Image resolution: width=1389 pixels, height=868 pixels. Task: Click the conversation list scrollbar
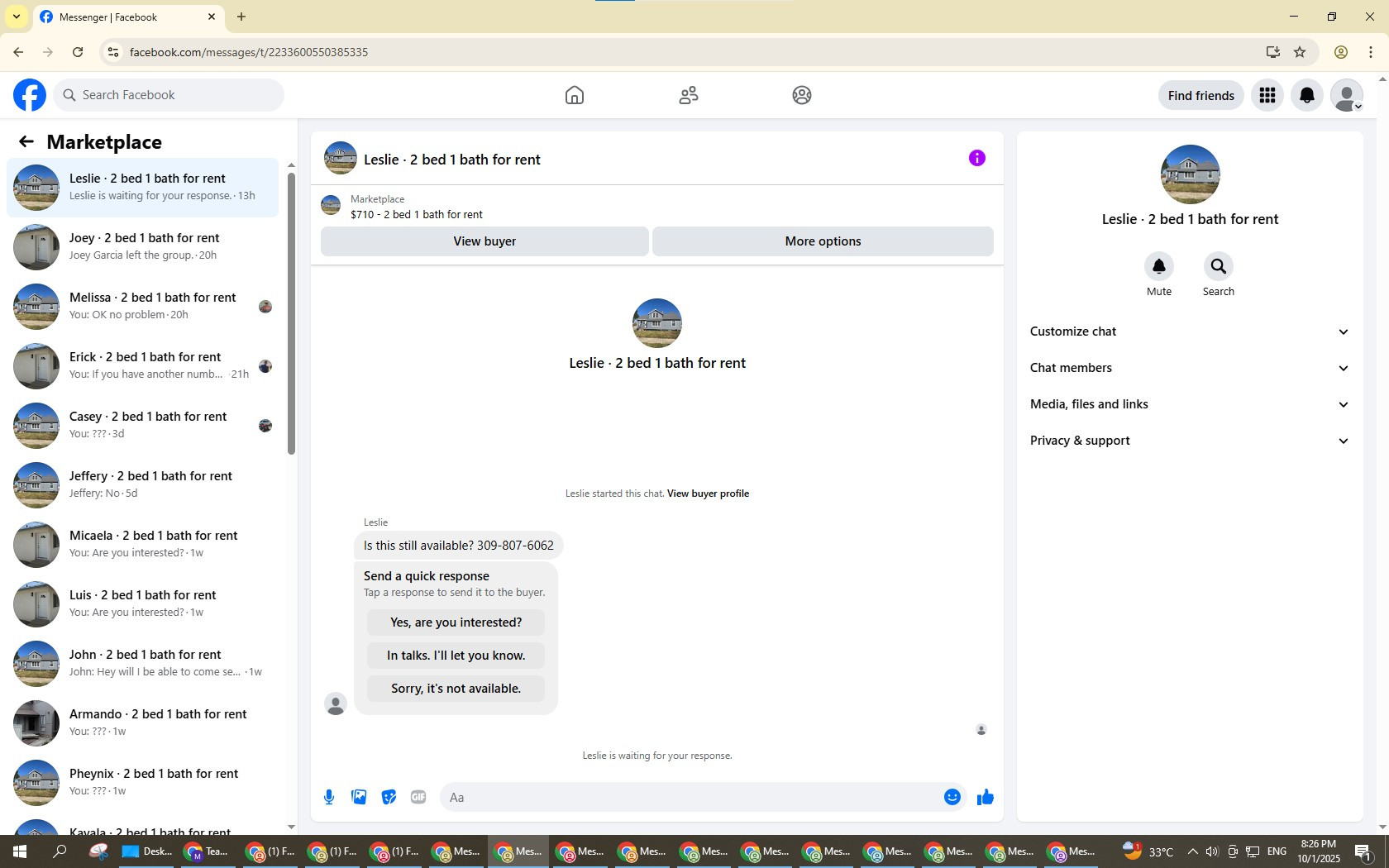[x=291, y=314]
